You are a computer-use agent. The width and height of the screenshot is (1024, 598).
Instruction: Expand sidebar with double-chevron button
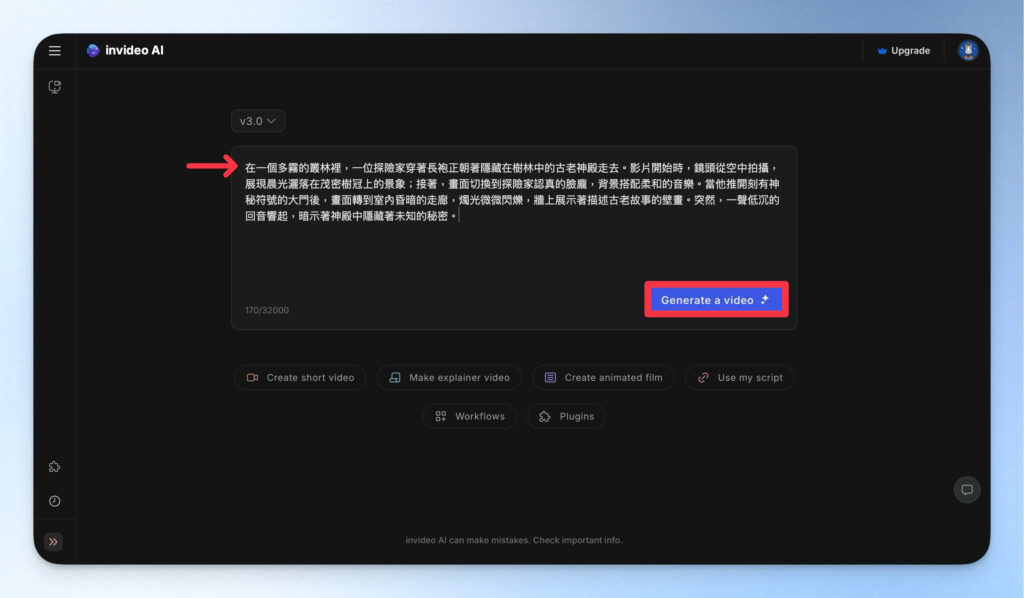pyautogui.click(x=54, y=542)
